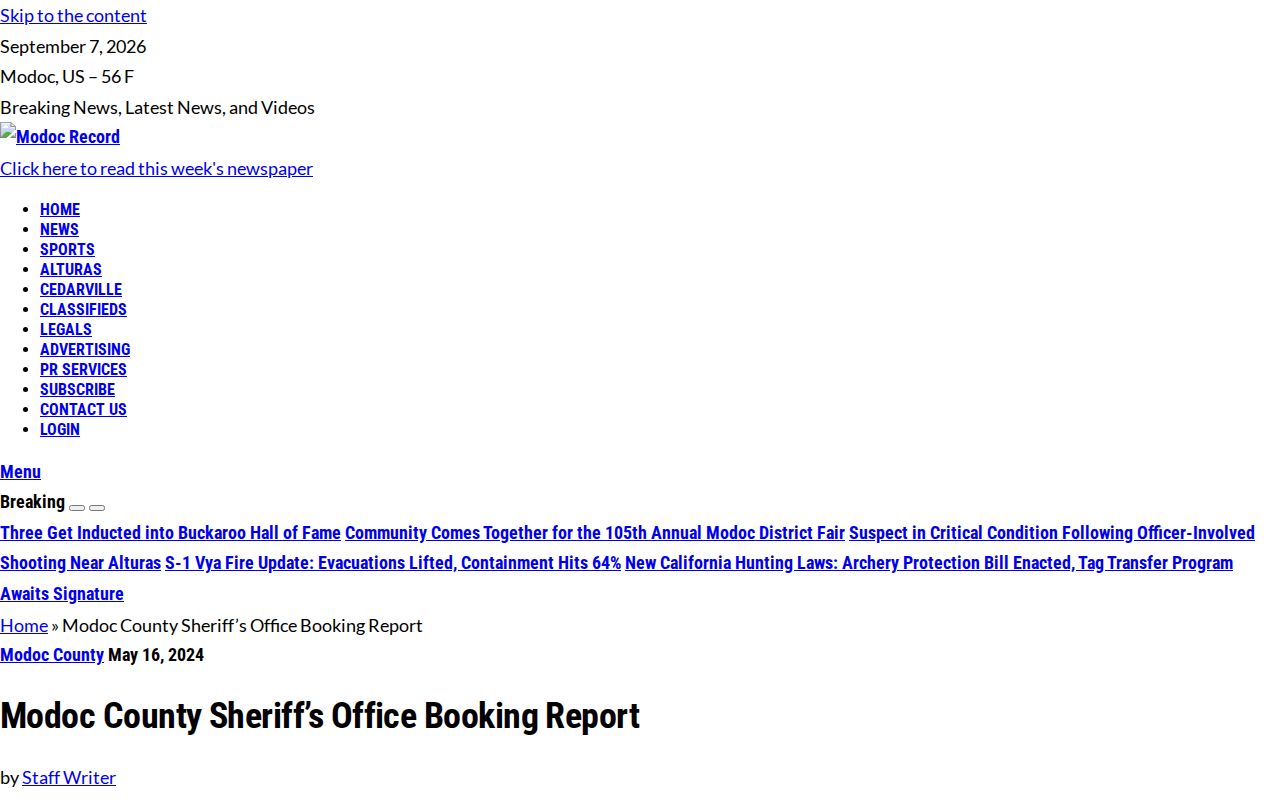Screen dimensions: 1280x800
Task: Open the ADVERTISING page
Action: [x=85, y=349]
